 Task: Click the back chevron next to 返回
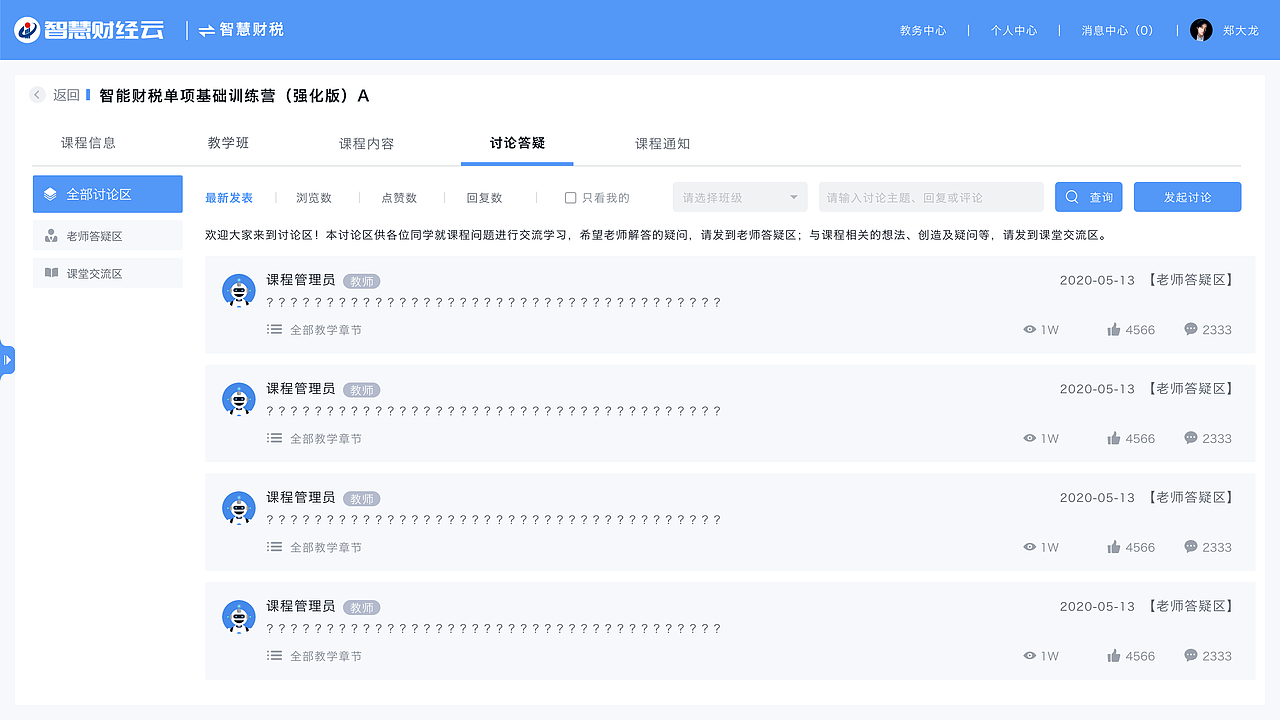click(38, 95)
